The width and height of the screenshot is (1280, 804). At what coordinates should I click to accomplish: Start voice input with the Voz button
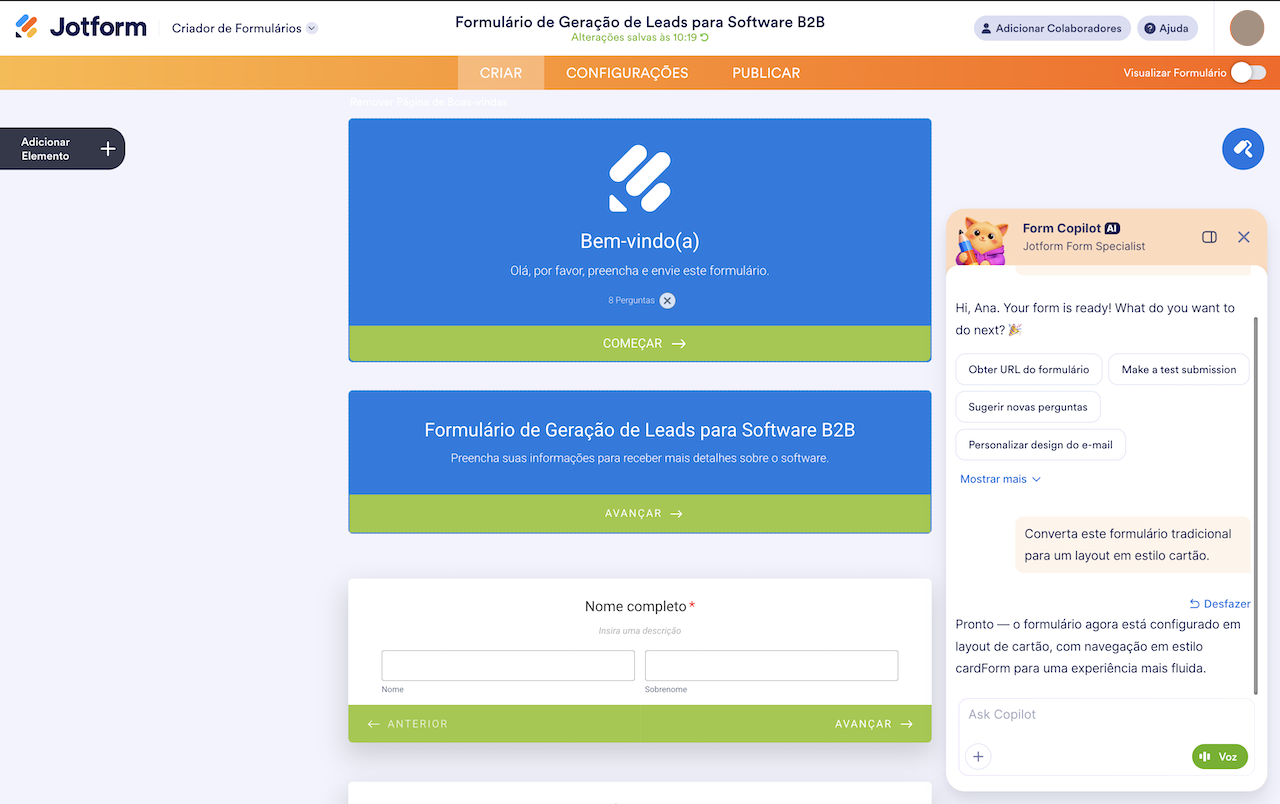coord(1219,756)
